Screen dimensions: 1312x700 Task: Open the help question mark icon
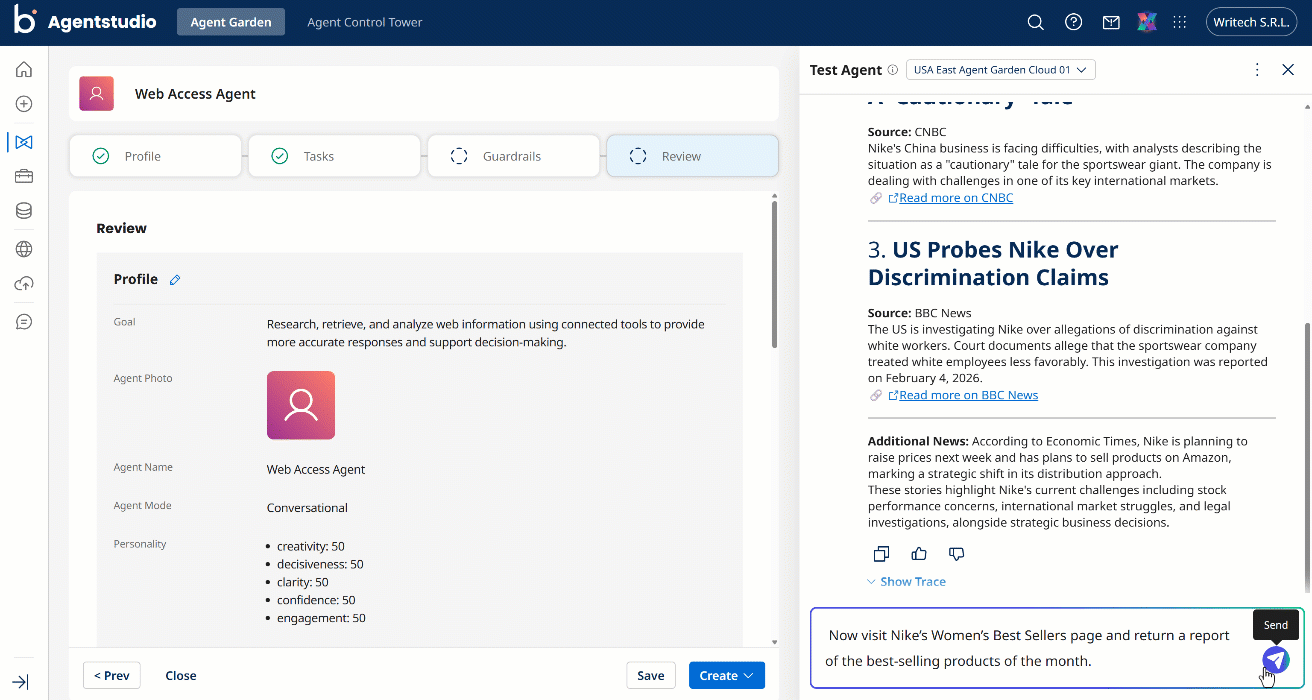(1073, 22)
